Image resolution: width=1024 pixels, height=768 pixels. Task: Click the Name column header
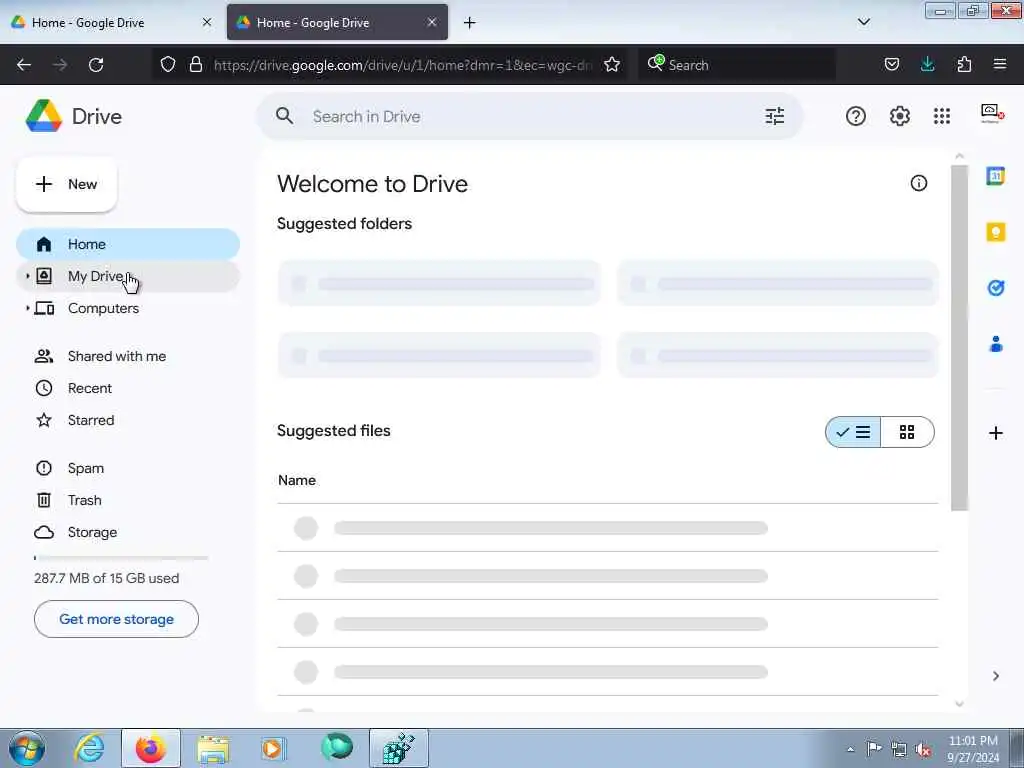(x=297, y=480)
